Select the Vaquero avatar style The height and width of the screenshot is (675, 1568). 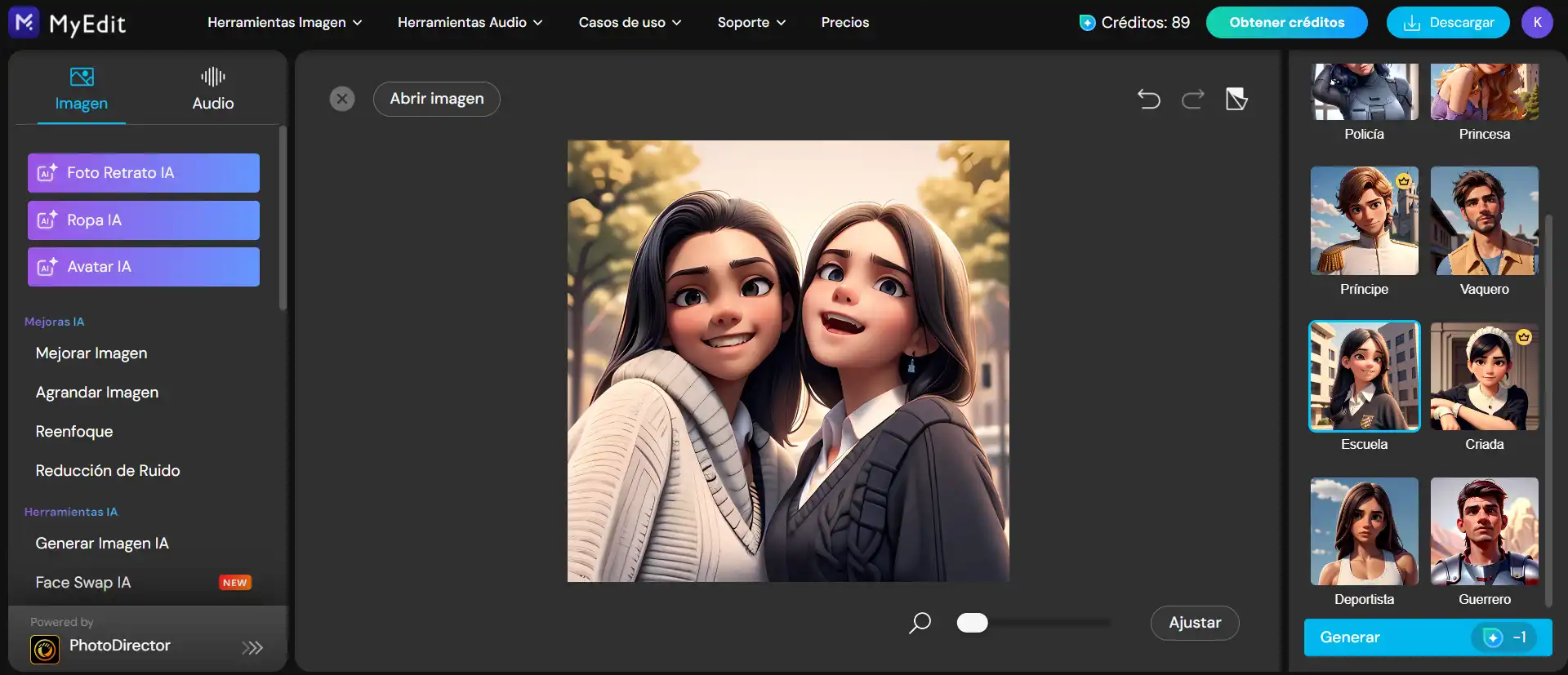point(1484,221)
